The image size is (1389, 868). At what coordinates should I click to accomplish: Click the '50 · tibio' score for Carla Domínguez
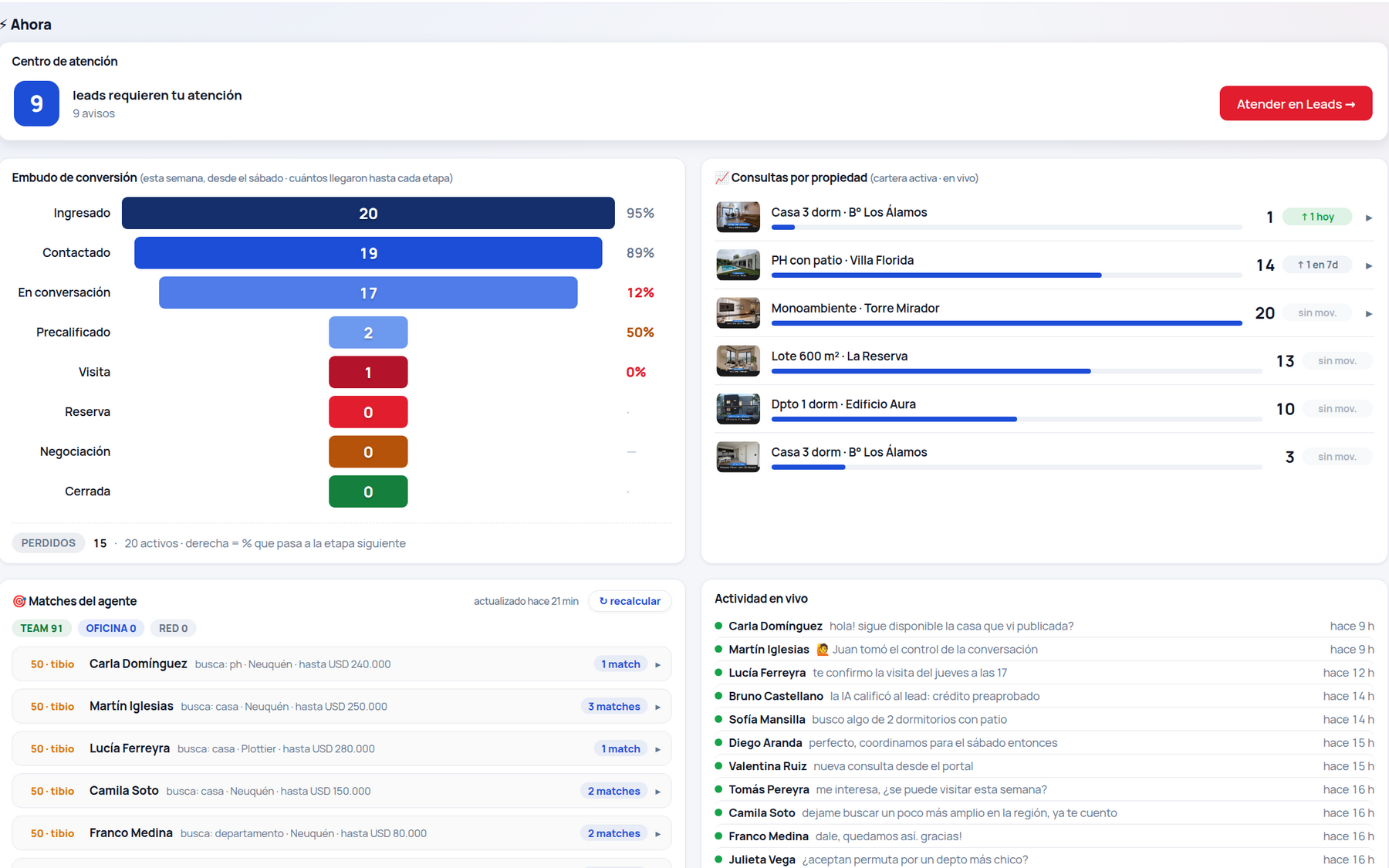[x=52, y=664]
